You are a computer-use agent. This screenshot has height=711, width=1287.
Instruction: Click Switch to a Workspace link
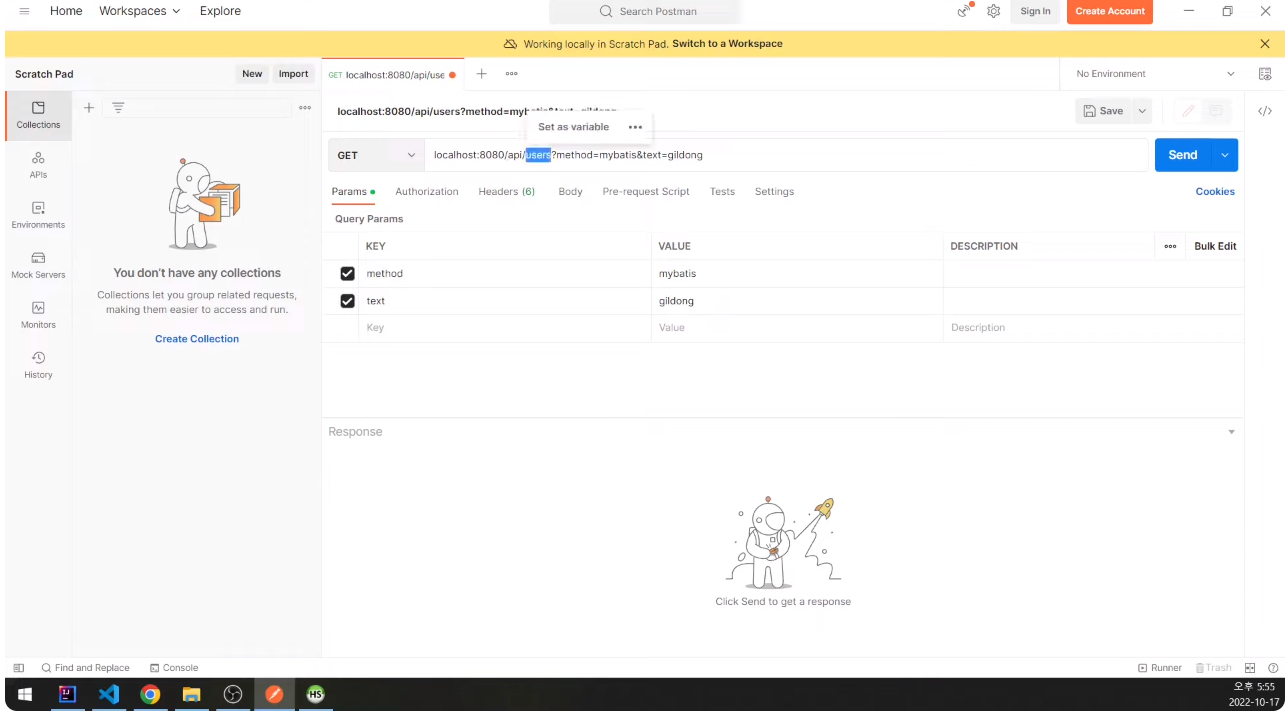[x=727, y=44]
